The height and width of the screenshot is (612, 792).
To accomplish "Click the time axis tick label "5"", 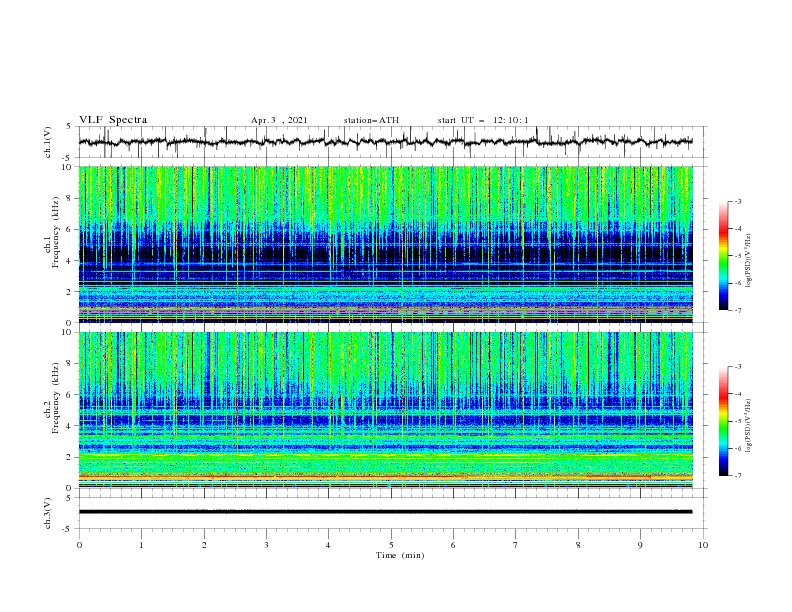I will click(391, 545).
